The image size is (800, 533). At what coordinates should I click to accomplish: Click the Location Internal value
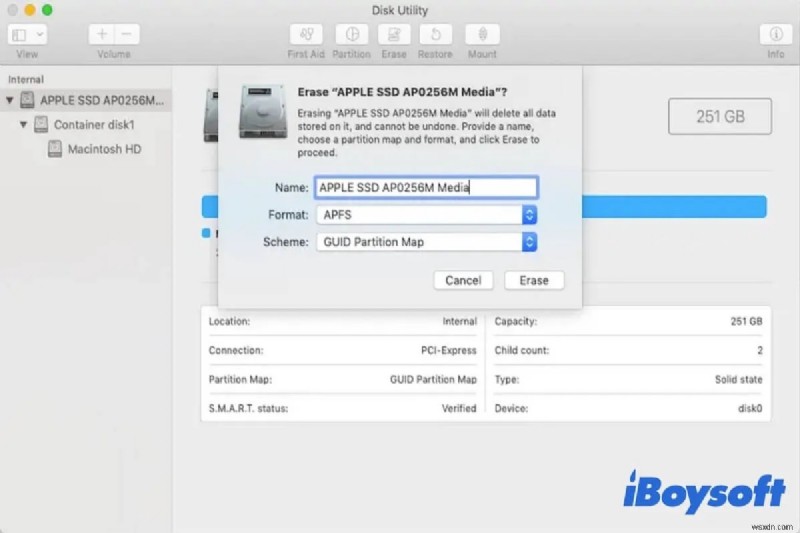(459, 321)
